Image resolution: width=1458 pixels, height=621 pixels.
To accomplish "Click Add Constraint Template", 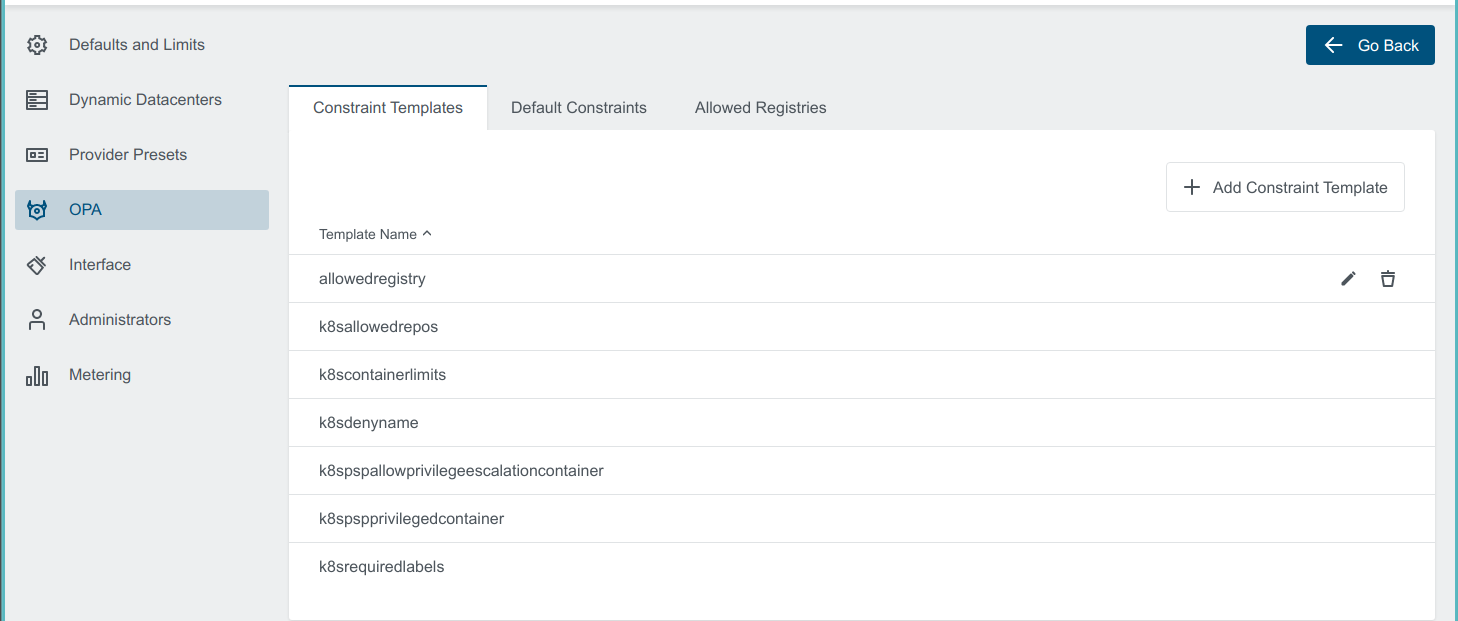I will [x=1285, y=187].
